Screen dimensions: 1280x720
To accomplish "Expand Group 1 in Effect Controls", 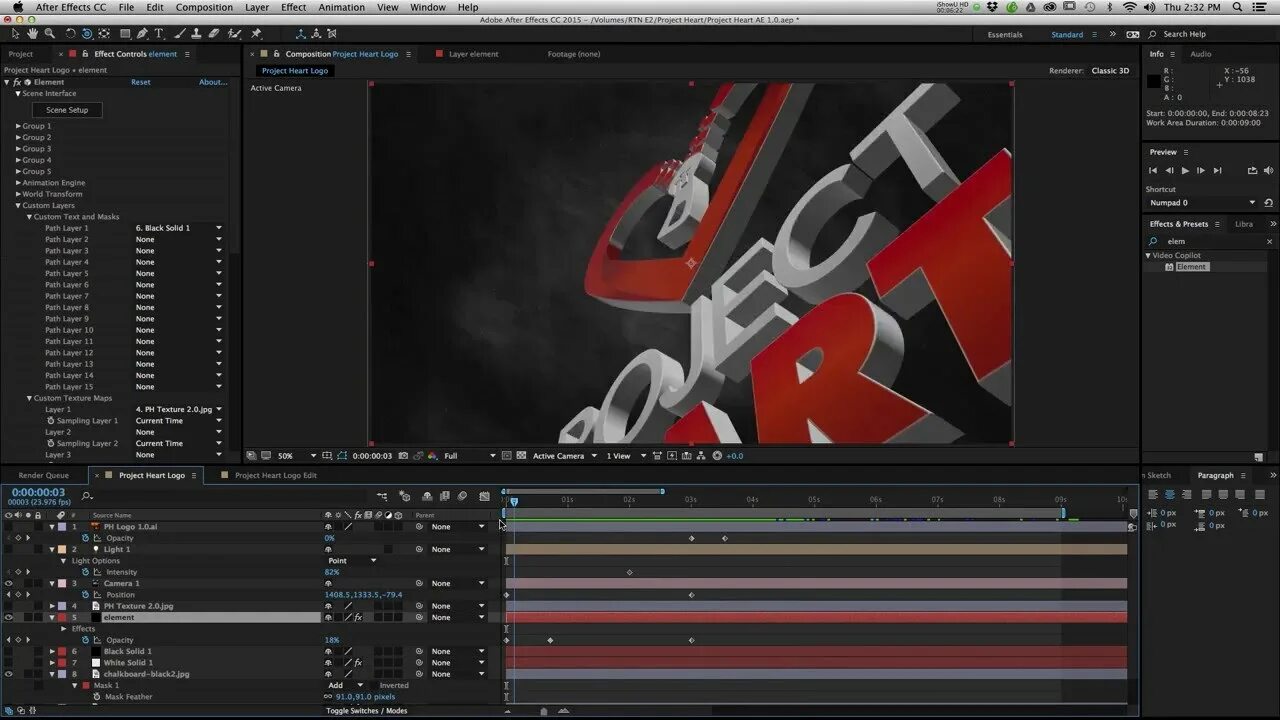I will (18, 126).
